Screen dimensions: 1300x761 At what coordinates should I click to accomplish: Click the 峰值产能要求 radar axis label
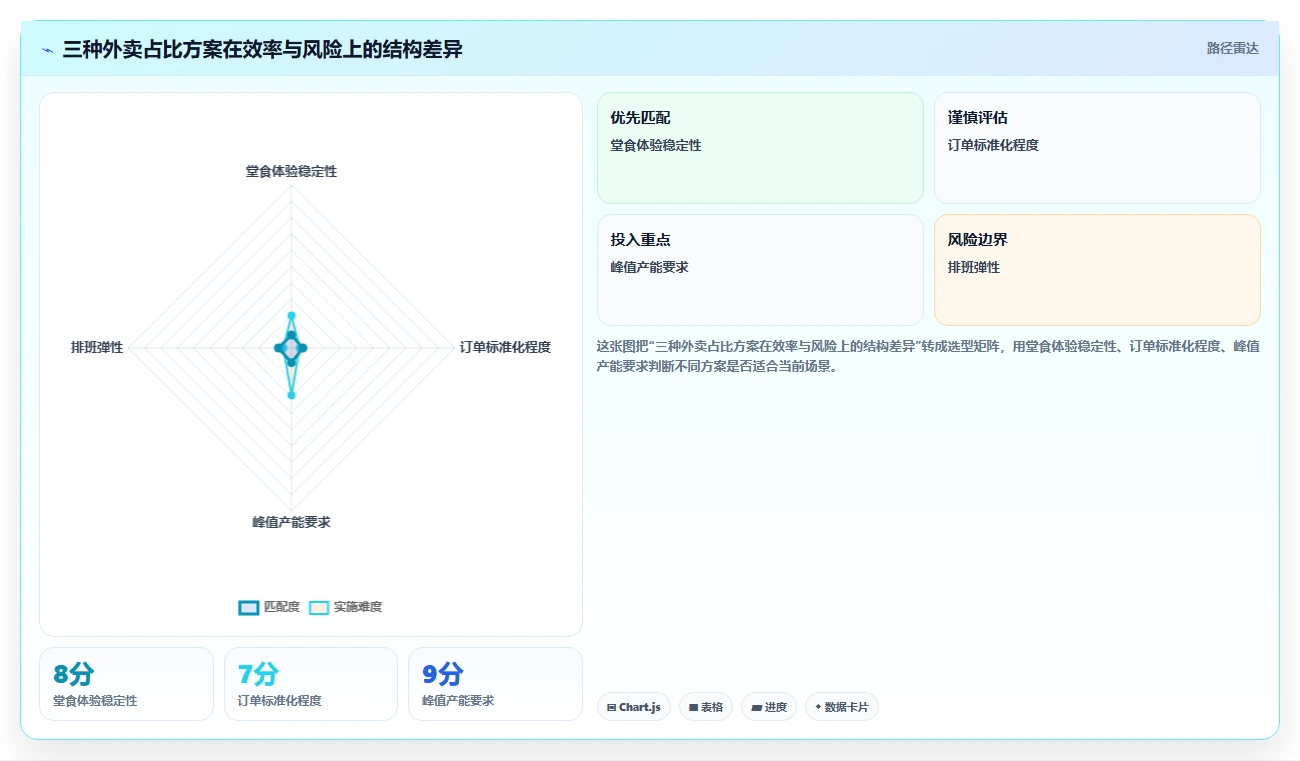coord(291,522)
